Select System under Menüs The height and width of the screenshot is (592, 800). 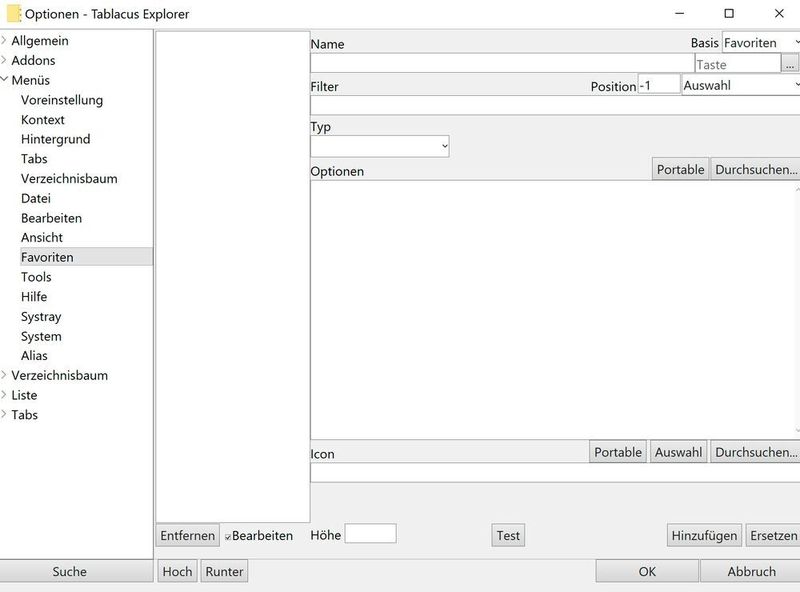(x=41, y=336)
